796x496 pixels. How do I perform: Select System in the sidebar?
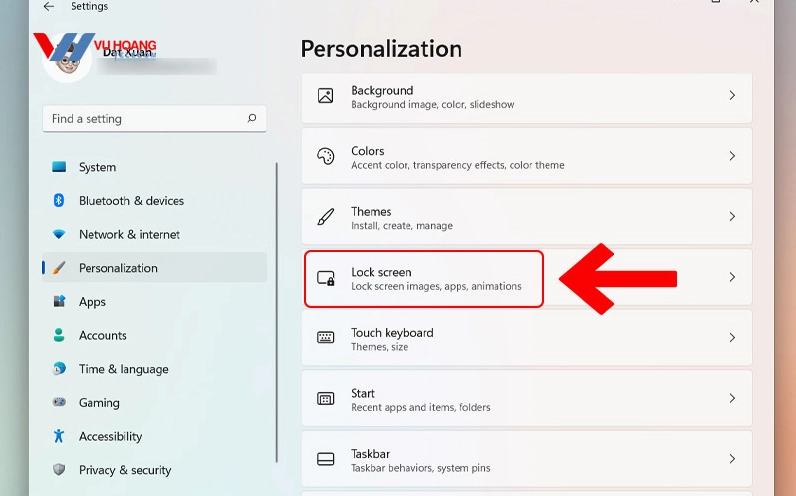(x=98, y=167)
